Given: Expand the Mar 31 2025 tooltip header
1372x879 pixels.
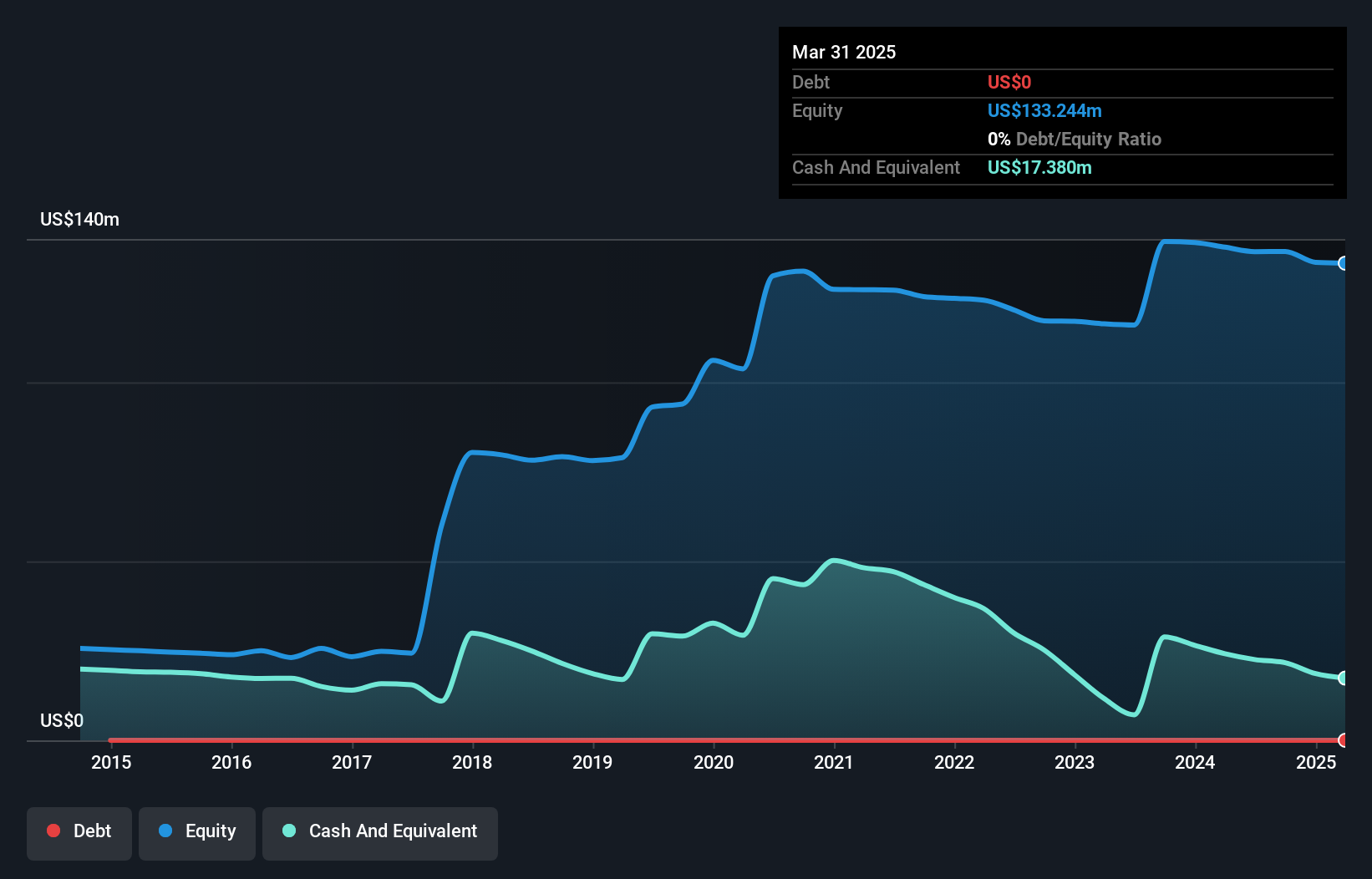Looking at the screenshot, I should coord(844,52).
